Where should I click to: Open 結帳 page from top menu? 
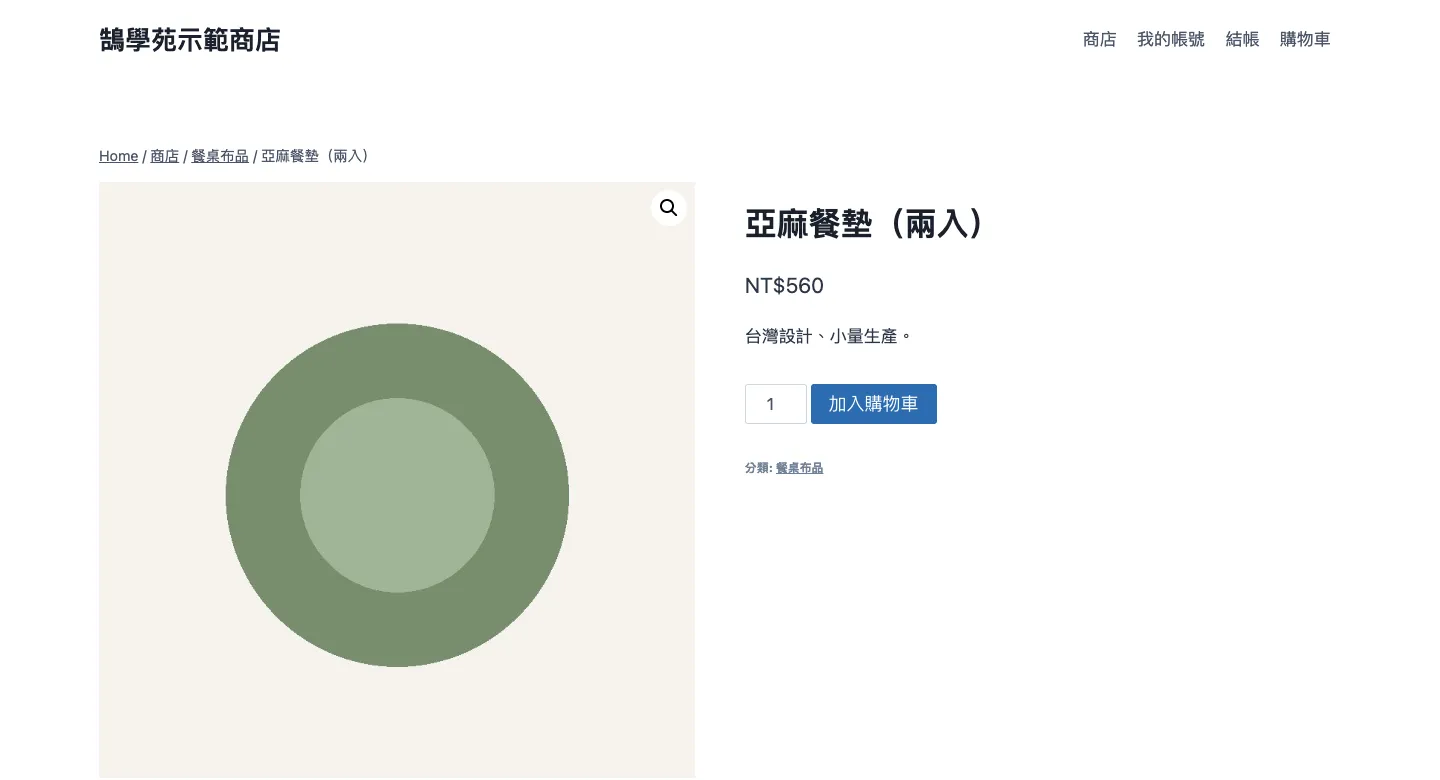1242,40
